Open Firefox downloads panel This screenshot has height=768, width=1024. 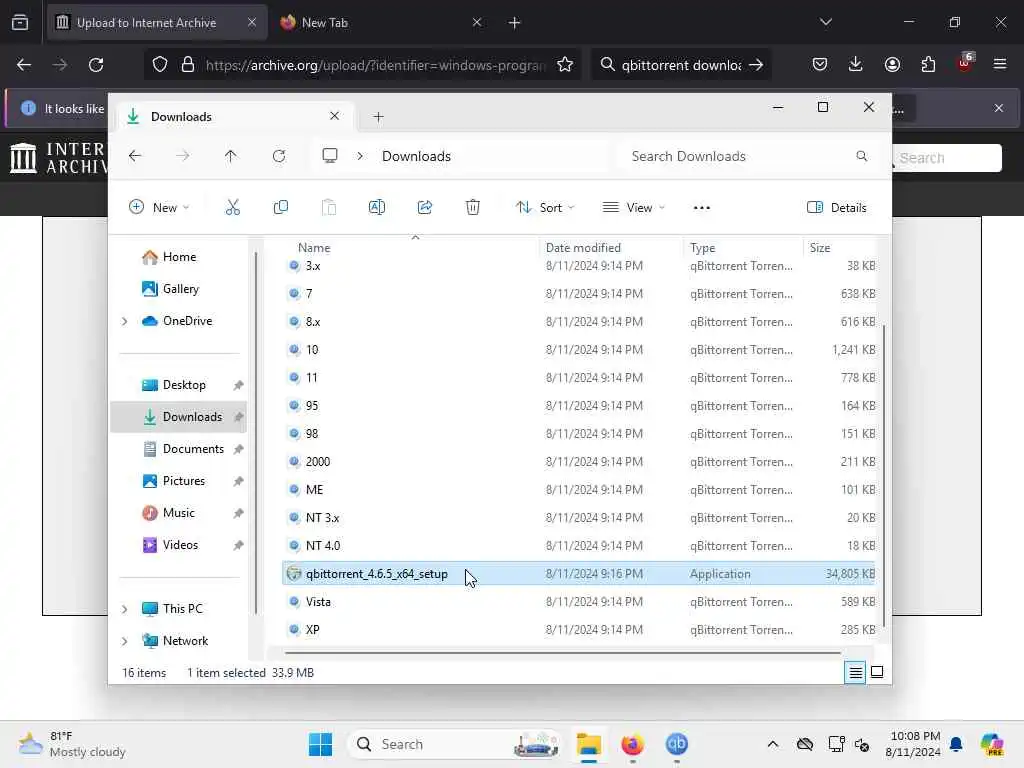(x=856, y=64)
